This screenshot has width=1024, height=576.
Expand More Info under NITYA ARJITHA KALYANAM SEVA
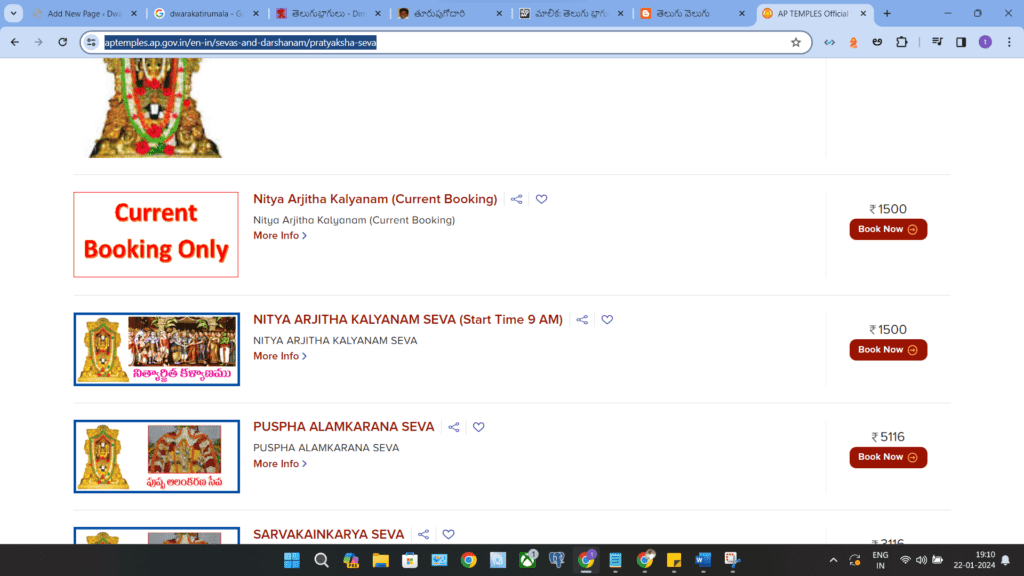[280, 356]
